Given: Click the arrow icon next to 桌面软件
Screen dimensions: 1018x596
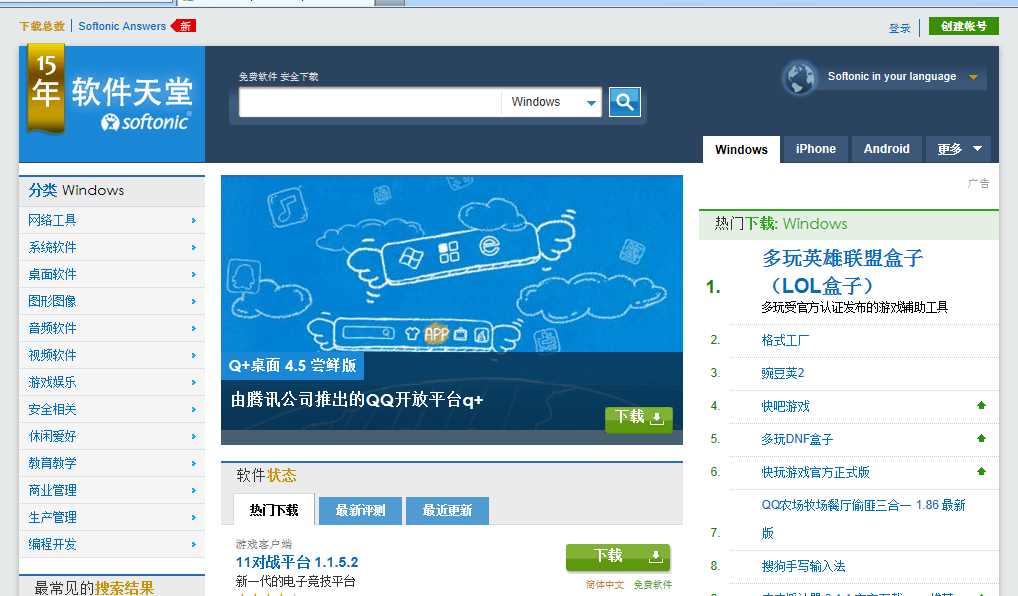Looking at the screenshot, I should pos(193,275).
